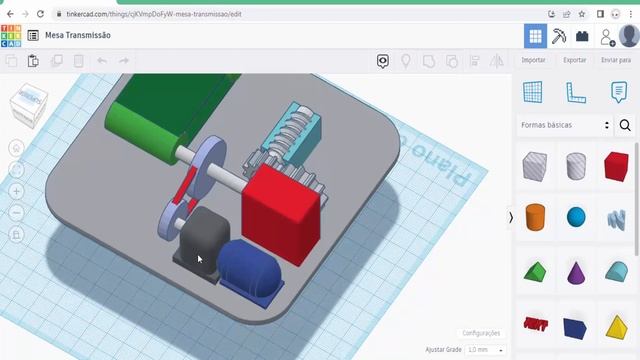This screenshot has height=360, width=640.
Task: Open the Blocks pickaxe mode
Action: (559, 36)
